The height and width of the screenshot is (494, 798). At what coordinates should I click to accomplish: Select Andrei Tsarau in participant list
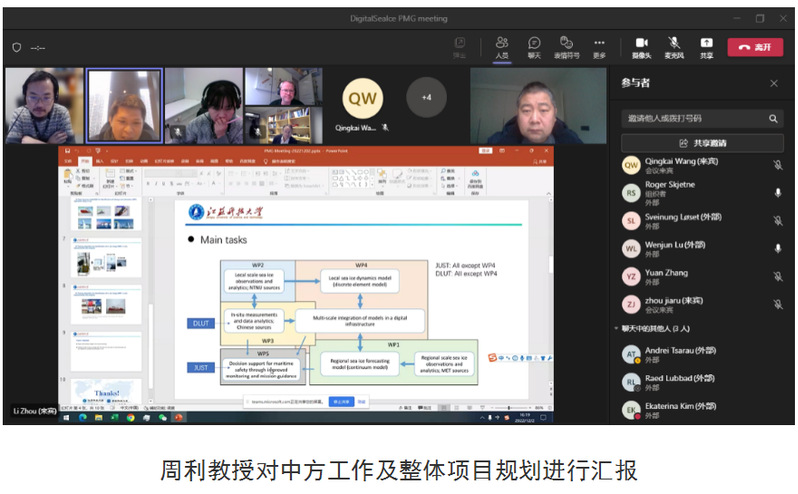[x=680, y=355]
